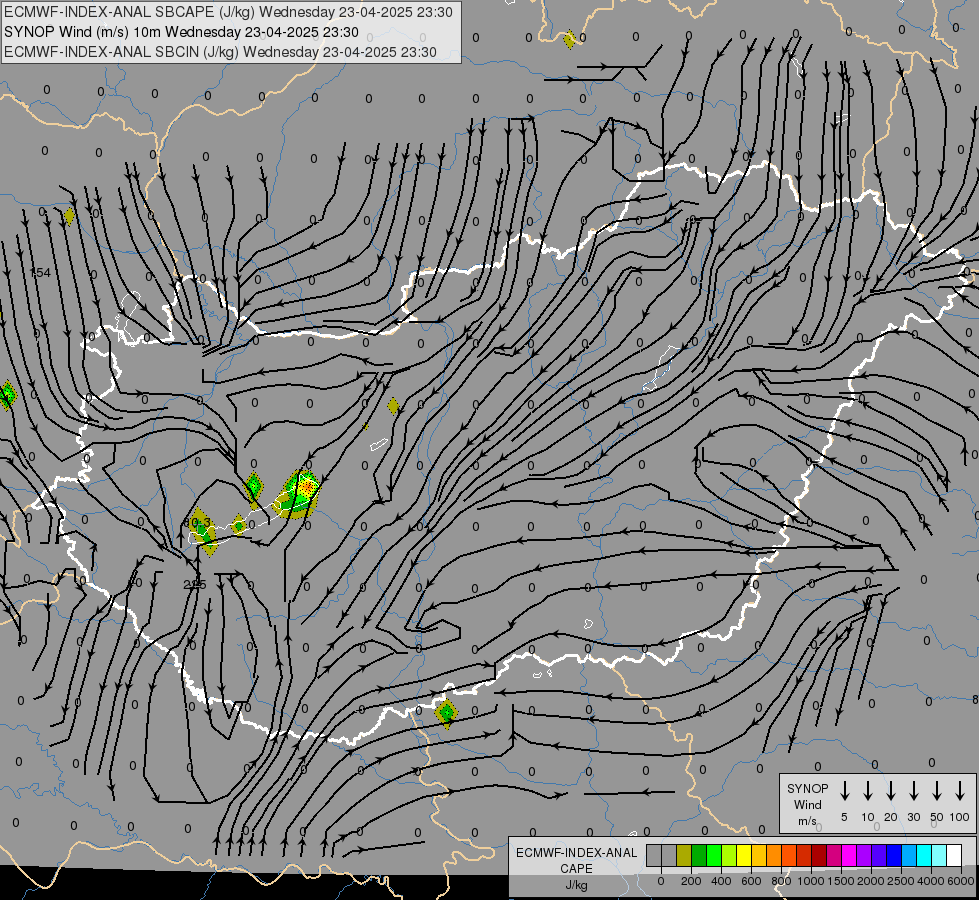Select the white CAPE legend swatch
979x900 pixels.
click(x=953, y=855)
